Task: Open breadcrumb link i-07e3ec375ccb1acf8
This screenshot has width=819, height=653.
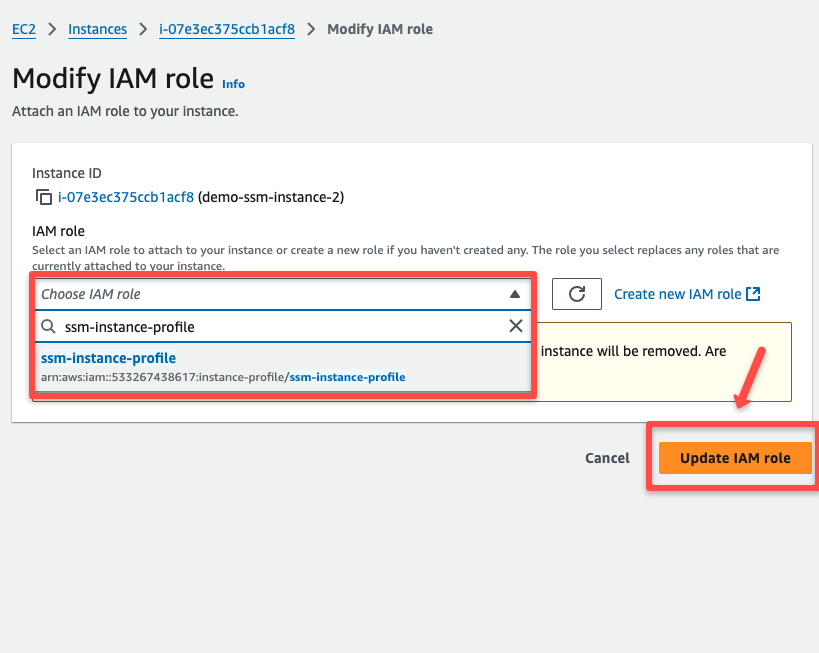Action: coord(226,29)
